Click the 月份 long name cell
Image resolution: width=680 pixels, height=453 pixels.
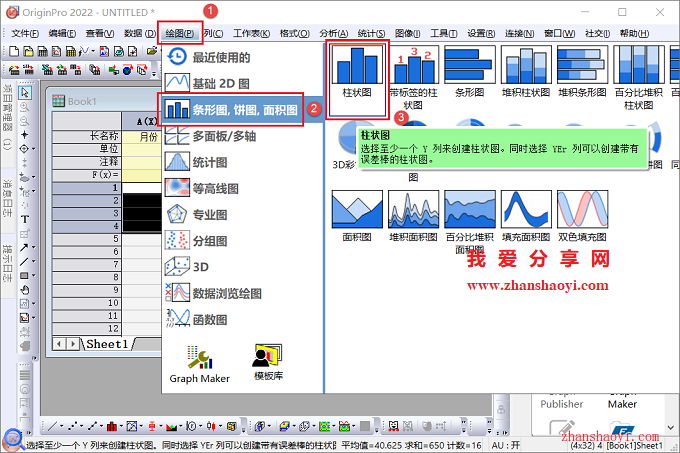point(142,137)
